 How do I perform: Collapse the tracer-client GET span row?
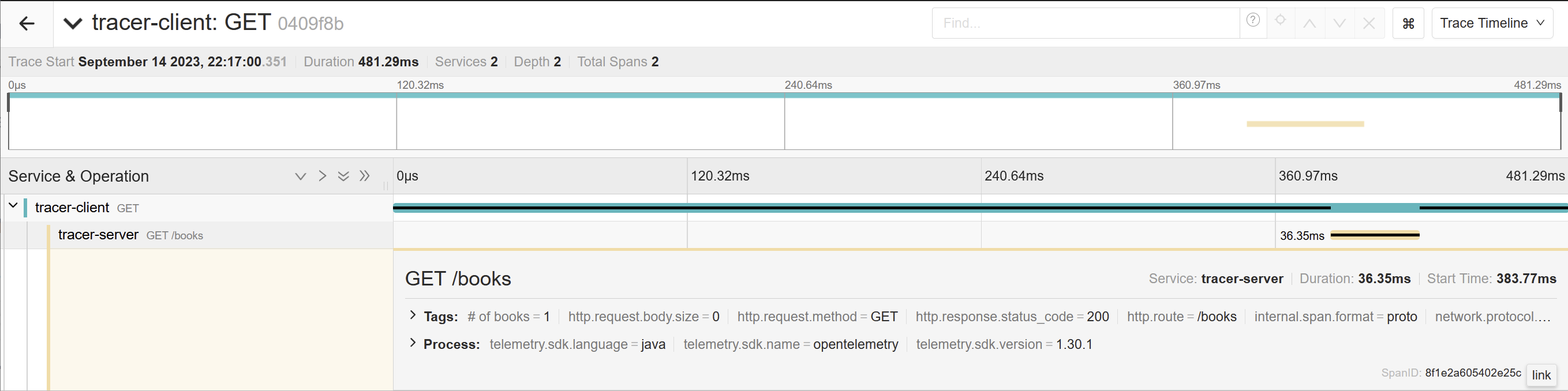click(13, 206)
